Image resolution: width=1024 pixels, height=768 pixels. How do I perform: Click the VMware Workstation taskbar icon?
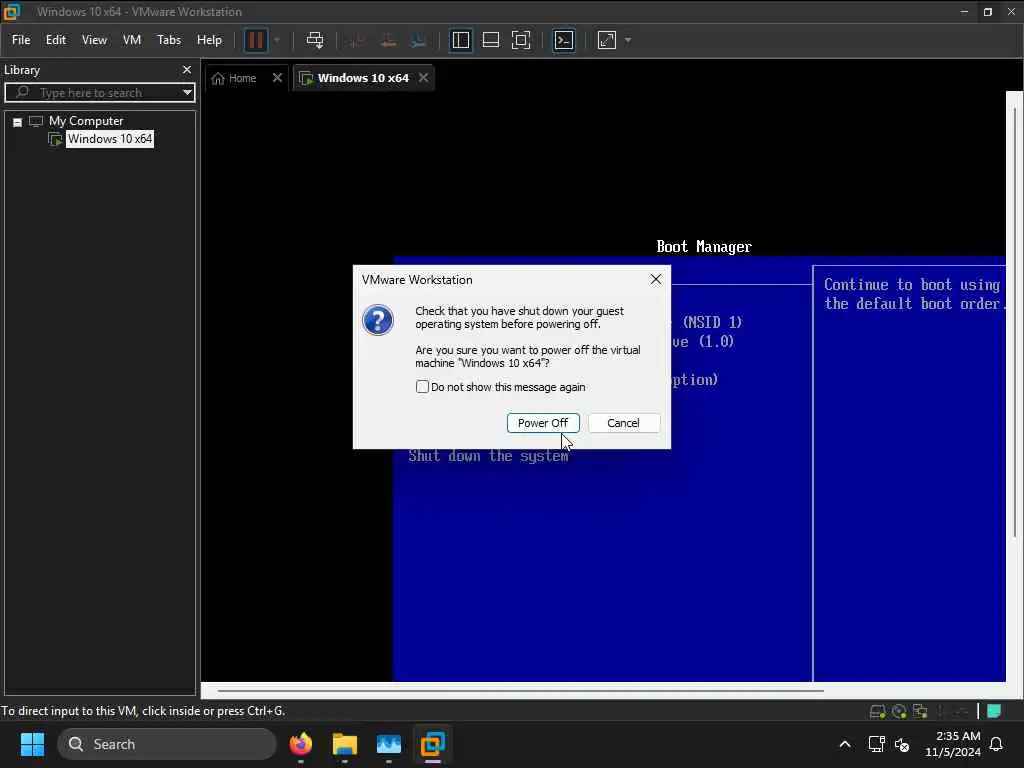pos(432,744)
